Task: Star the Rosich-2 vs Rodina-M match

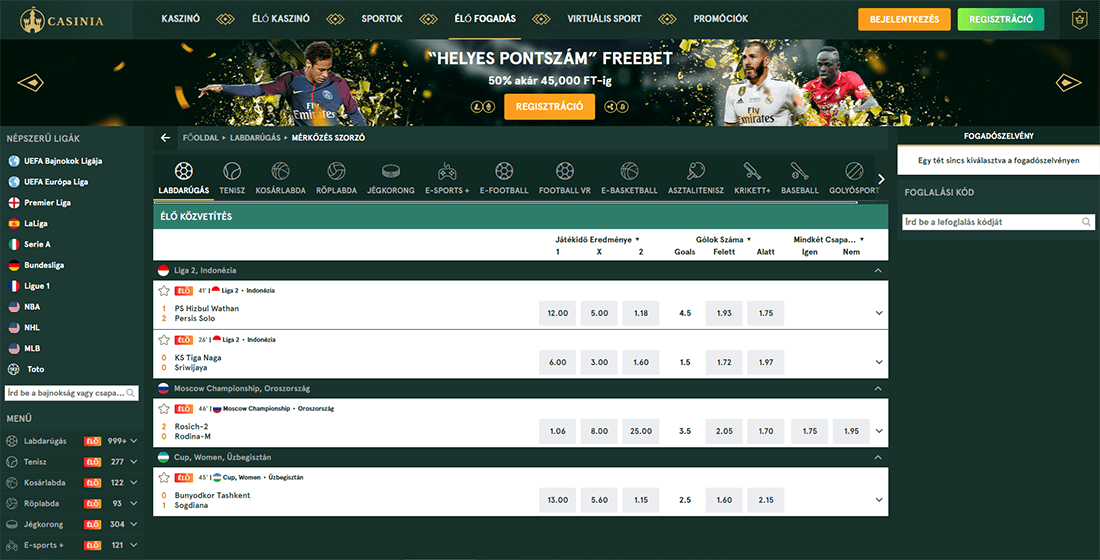Action: click(164, 408)
